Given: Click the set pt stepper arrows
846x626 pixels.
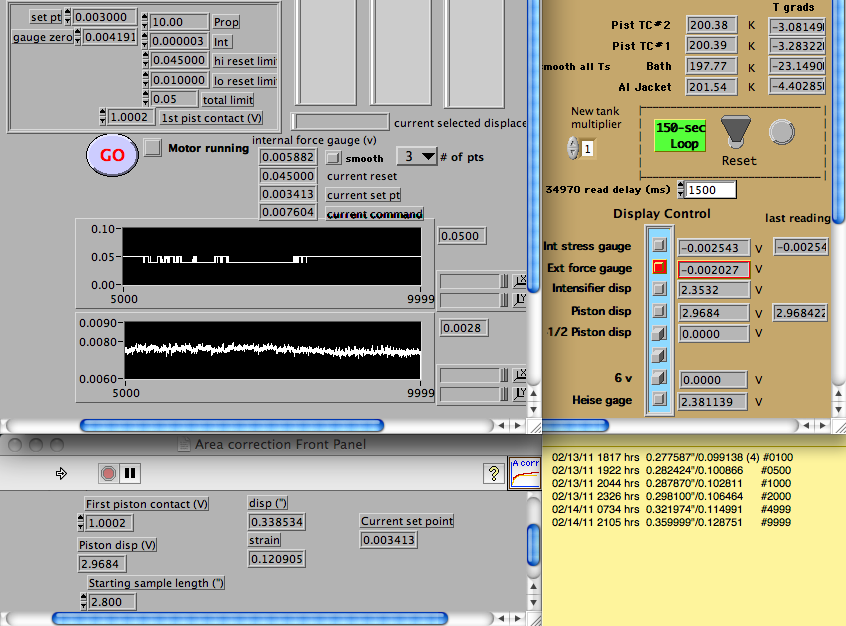Looking at the screenshot, I should (x=68, y=17).
